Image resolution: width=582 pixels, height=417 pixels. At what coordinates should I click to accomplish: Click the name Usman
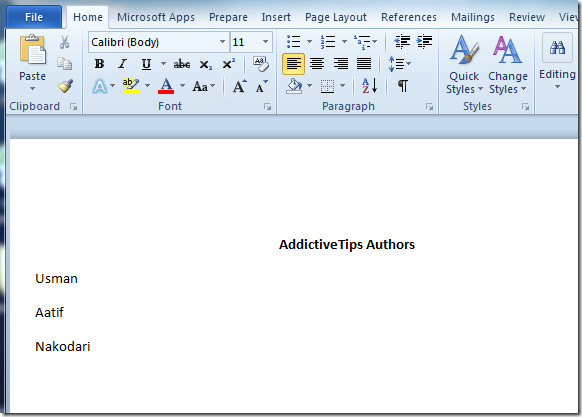point(56,279)
